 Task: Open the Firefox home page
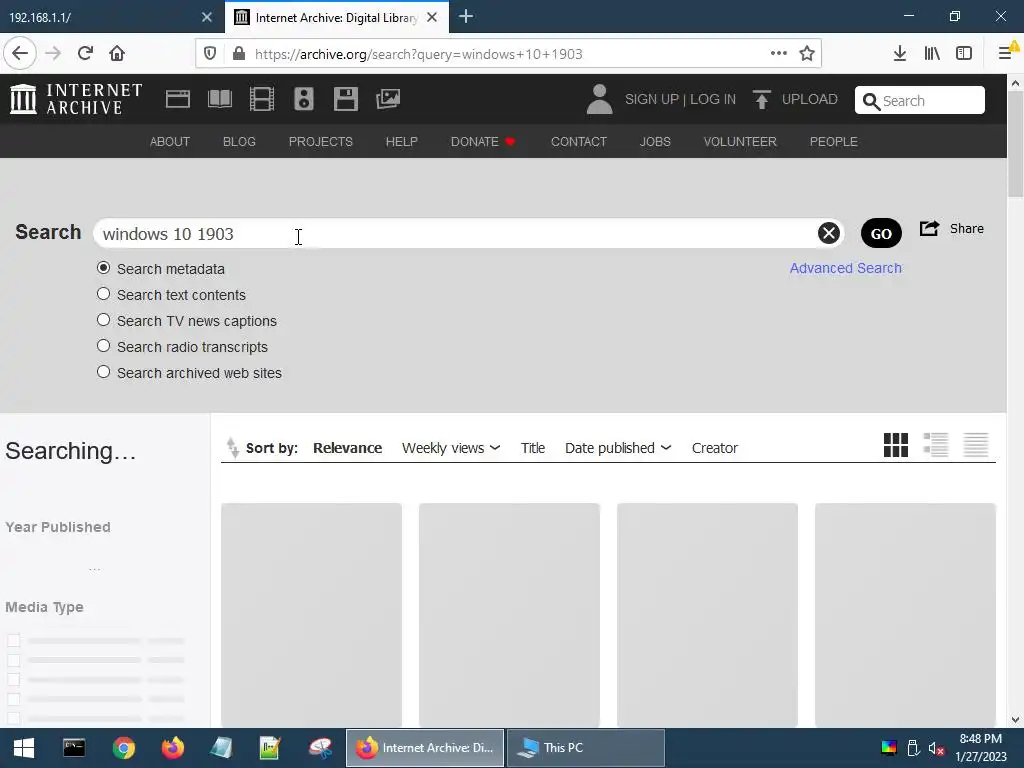(117, 53)
